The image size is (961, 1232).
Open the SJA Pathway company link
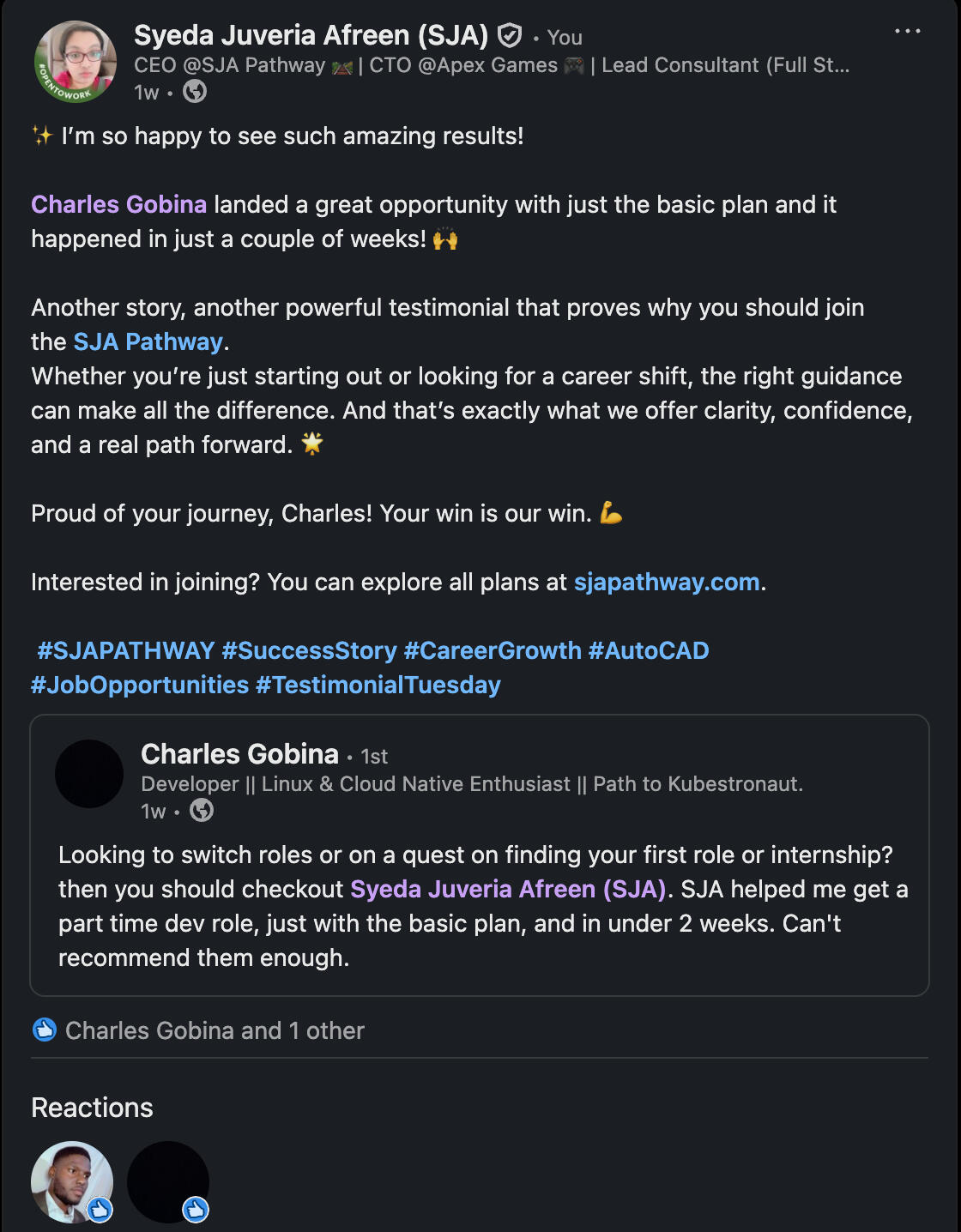pyautogui.click(x=148, y=342)
